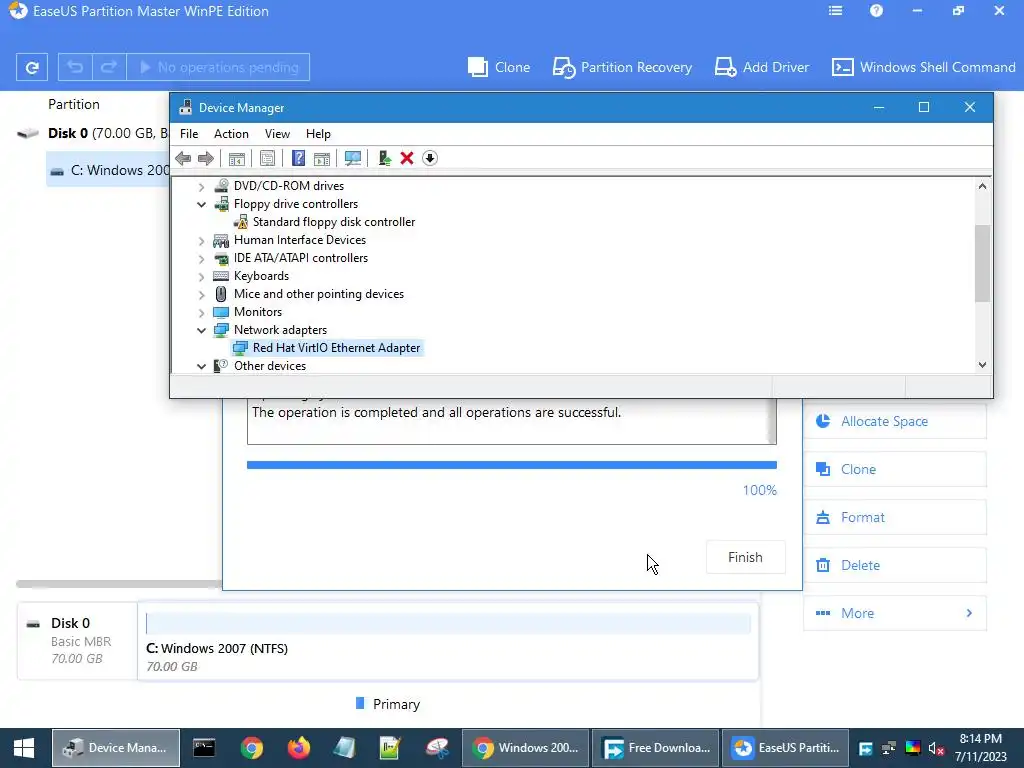Collapse Floppy drive controllers node

click(x=202, y=204)
